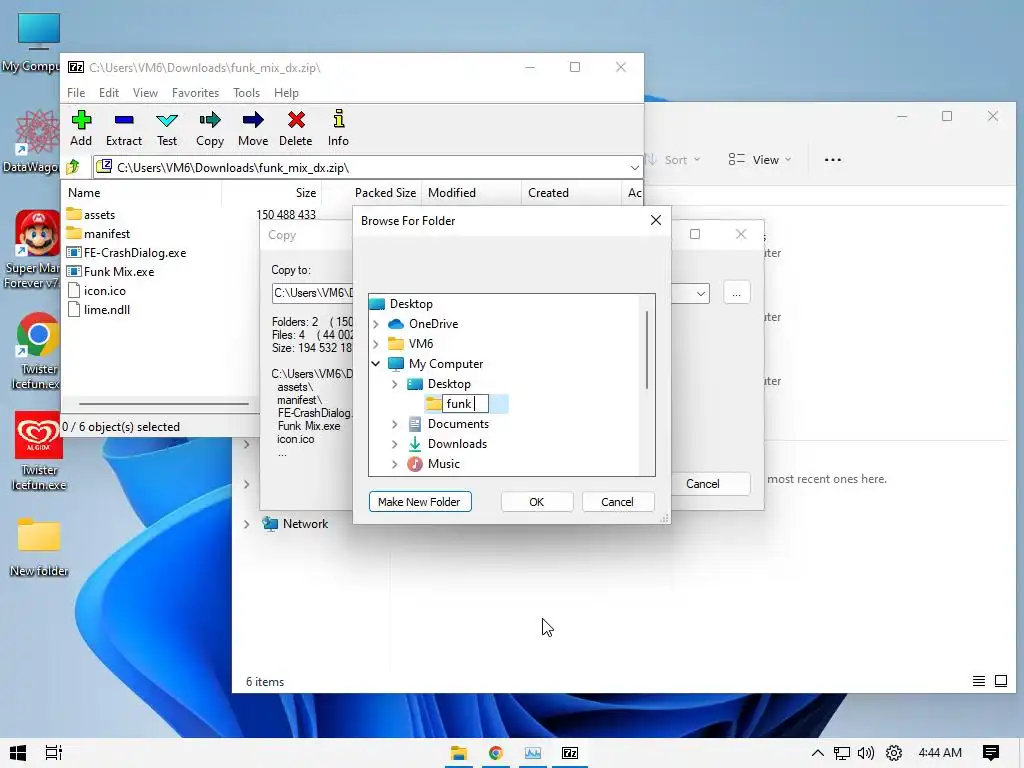Click the Extract toolbar icon
The image size is (1024, 768).
(x=123, y=128)
